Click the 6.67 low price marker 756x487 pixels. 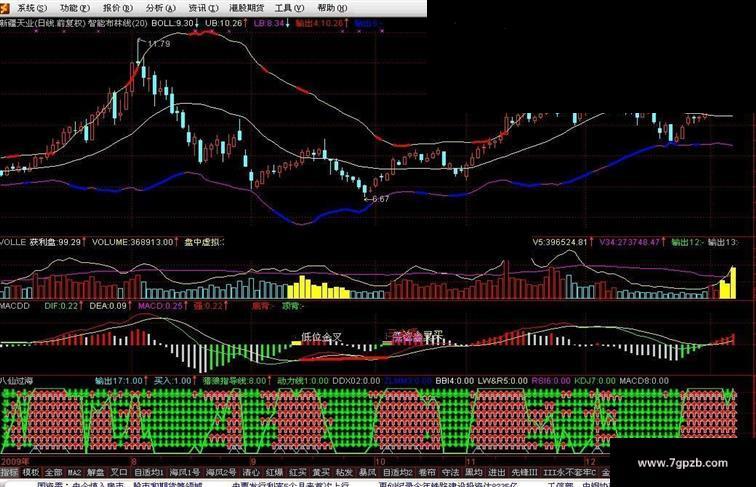380,199
